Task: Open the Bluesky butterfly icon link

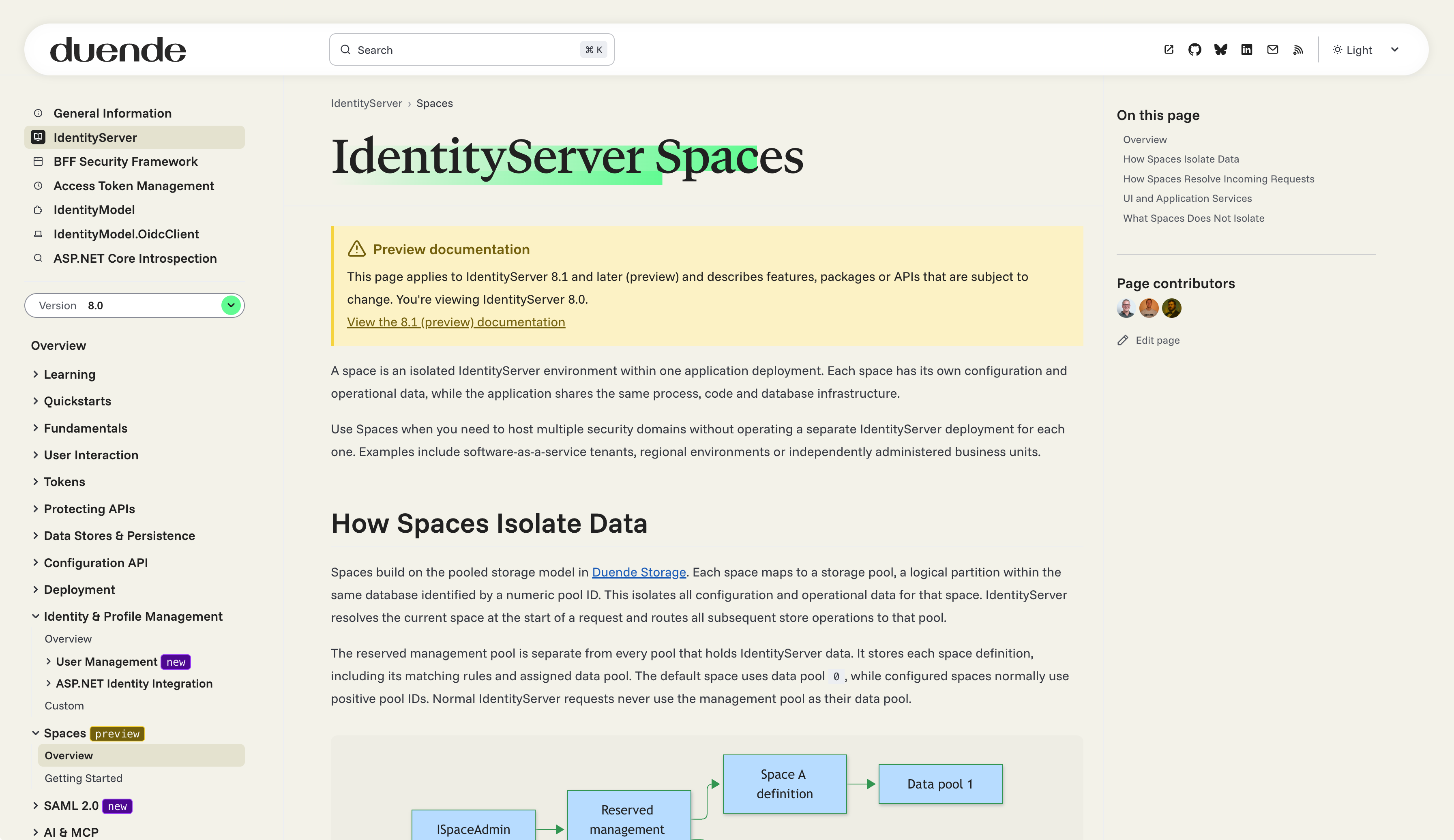Action: 1220,49
